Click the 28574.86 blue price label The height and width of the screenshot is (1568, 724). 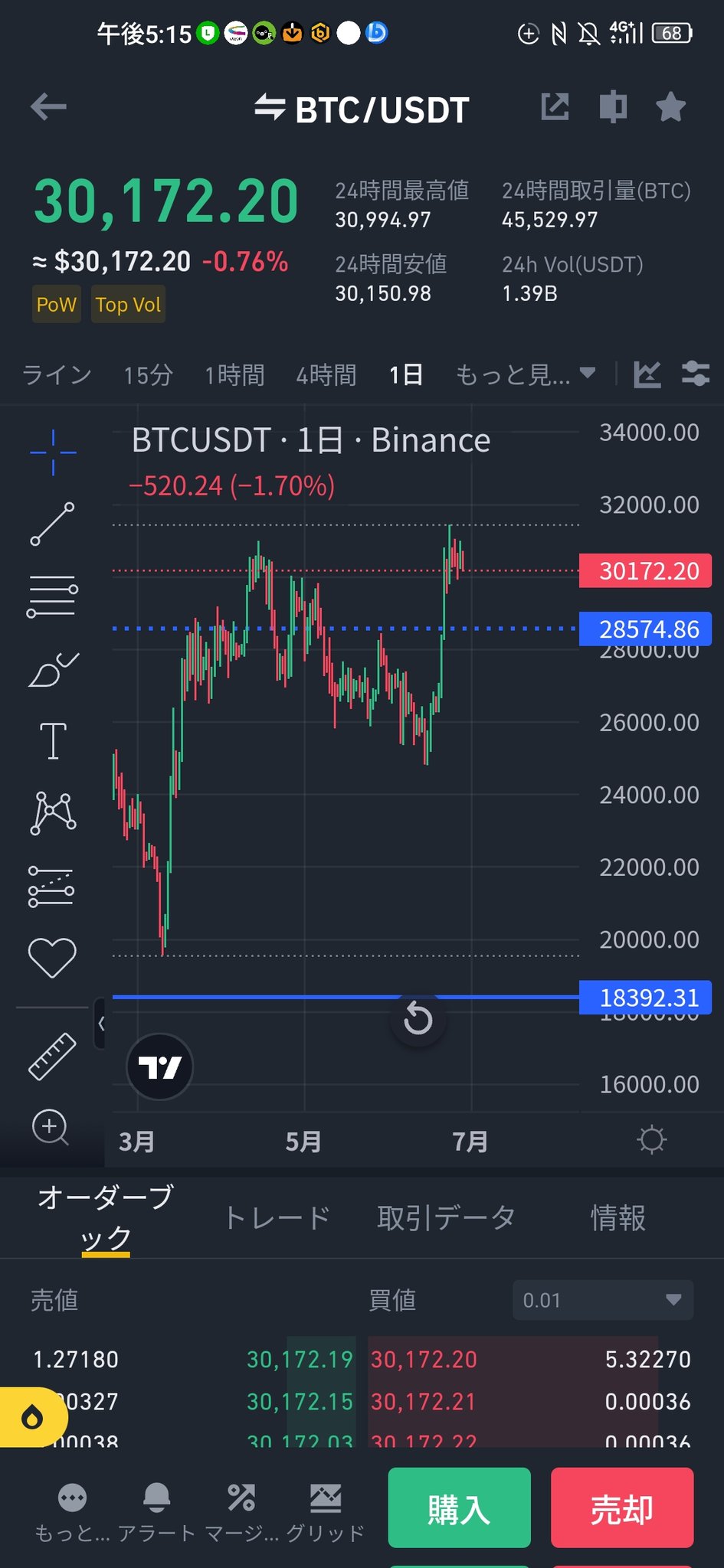(645, 629)
